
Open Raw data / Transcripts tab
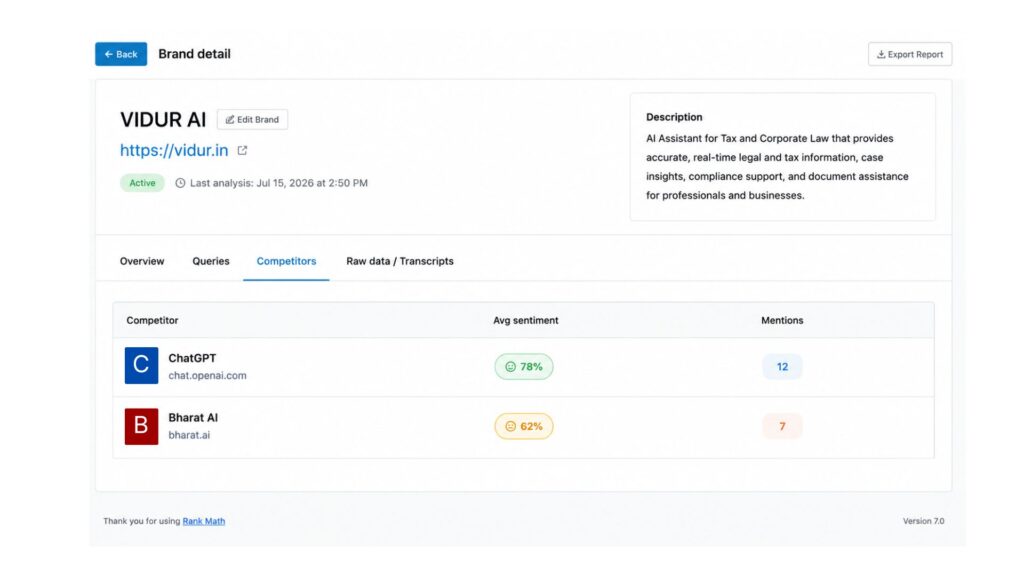coord(400,261)
